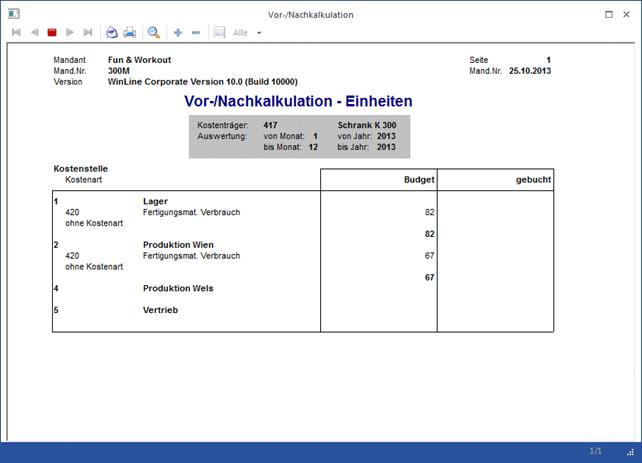This screenshot has width=642, height=463.
Task: Click the grayed page layout icon
Action: click(x=219, y=32)
